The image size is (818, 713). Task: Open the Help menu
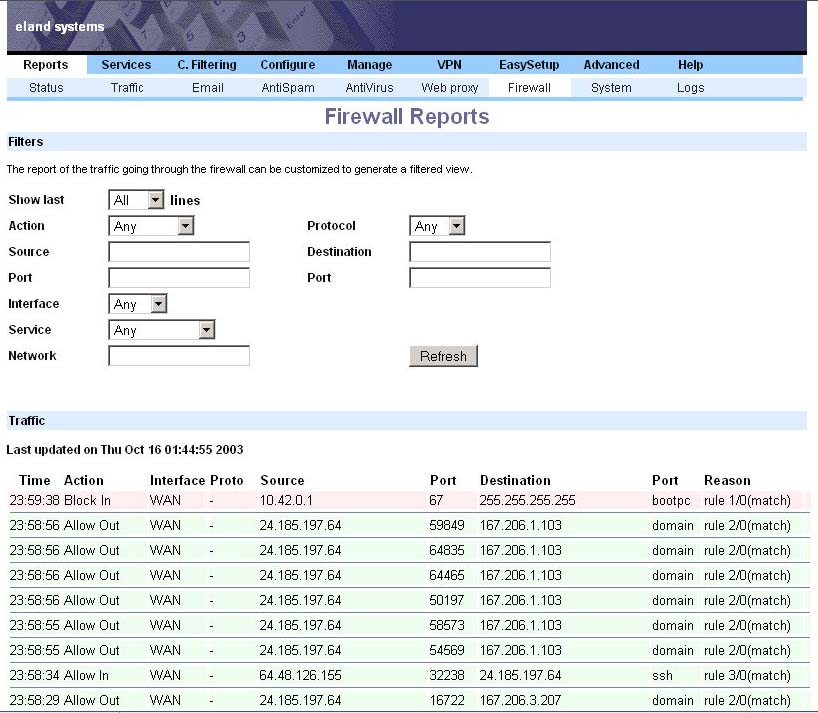click(x=690, y=65)
